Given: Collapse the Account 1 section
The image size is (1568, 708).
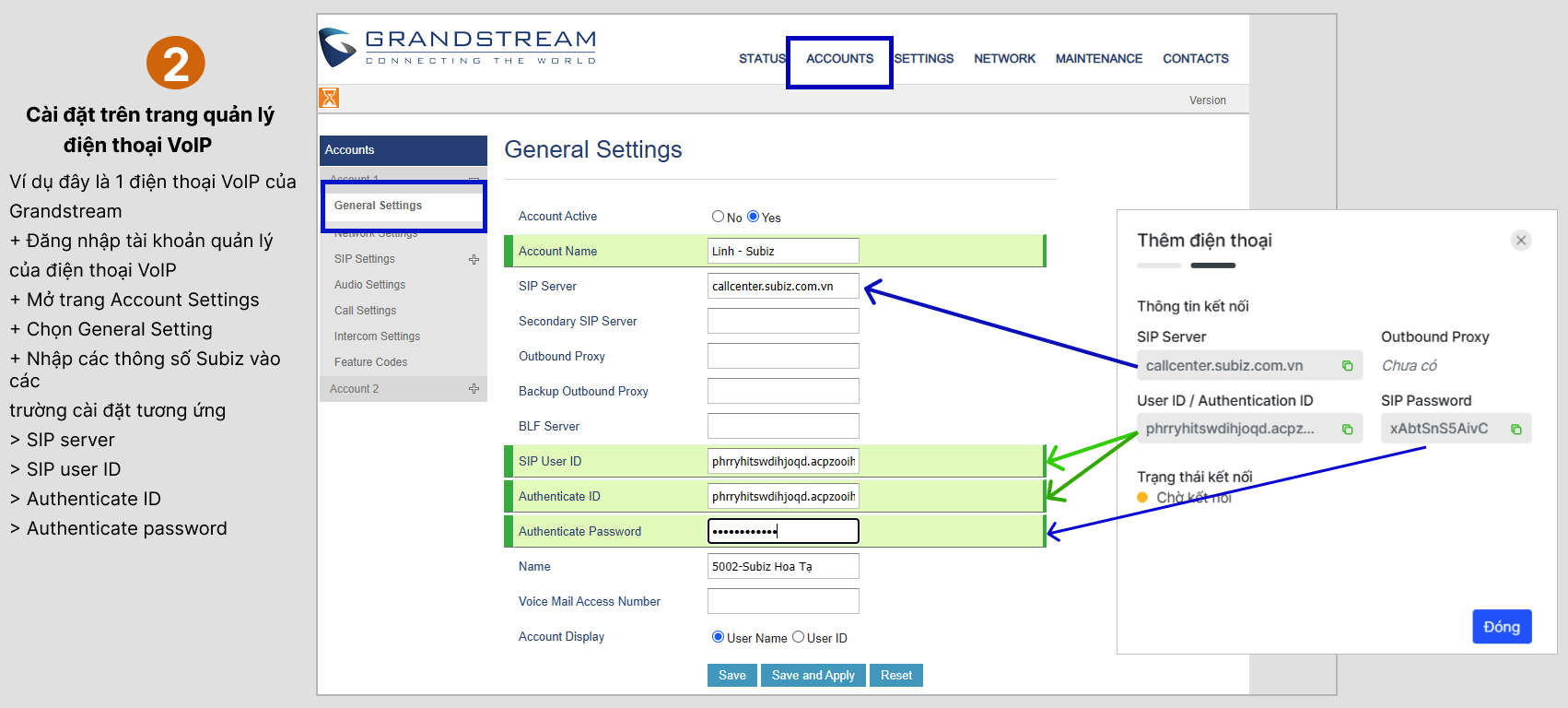Looking at the screenshot, I should [x=474, y=178].
